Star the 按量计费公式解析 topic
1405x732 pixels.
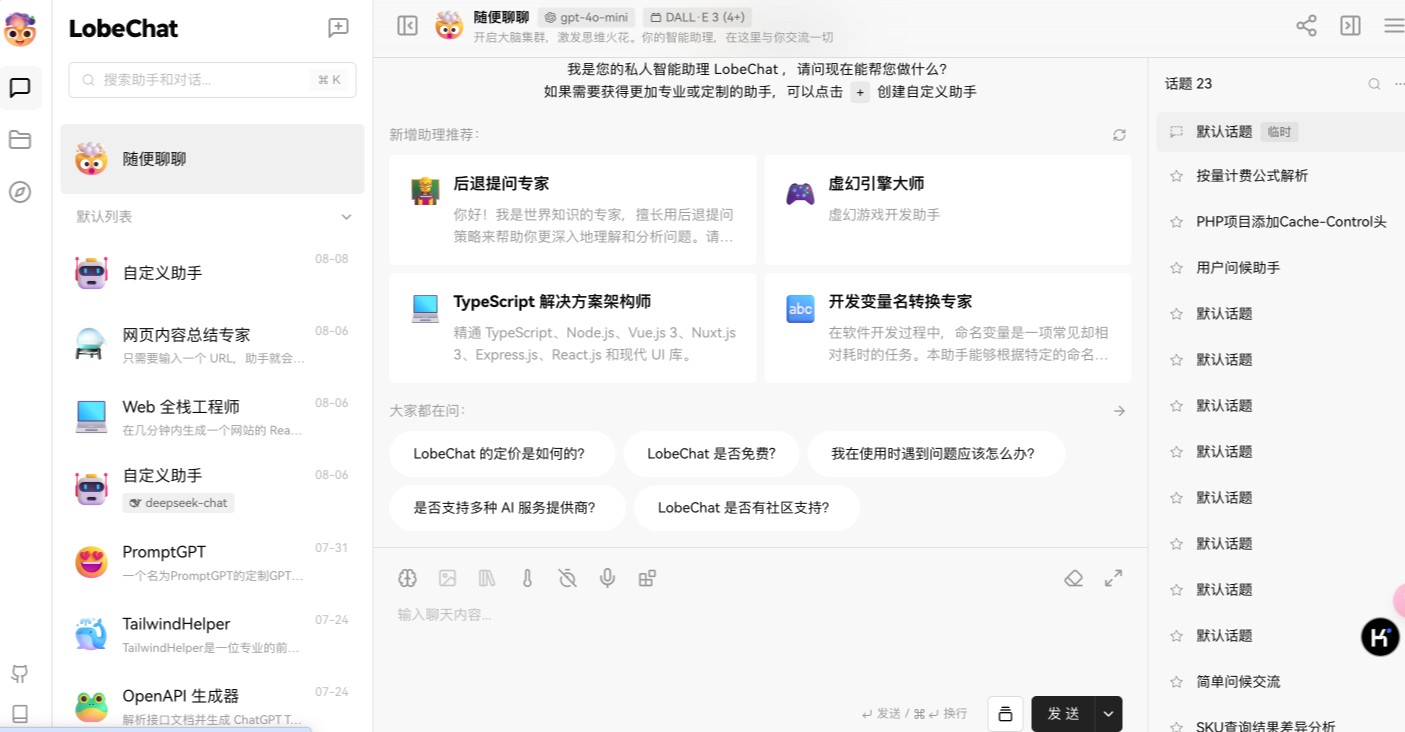pos(1176,176)
